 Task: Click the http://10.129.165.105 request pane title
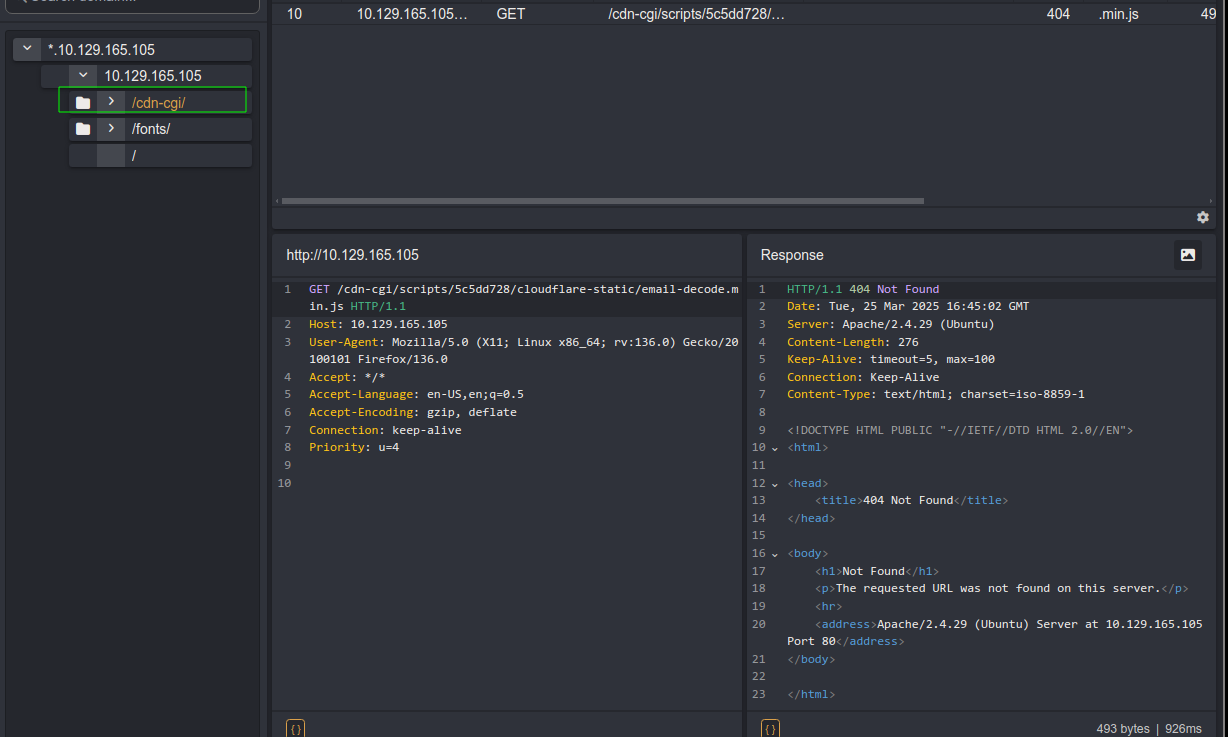[x=353, y=255]
